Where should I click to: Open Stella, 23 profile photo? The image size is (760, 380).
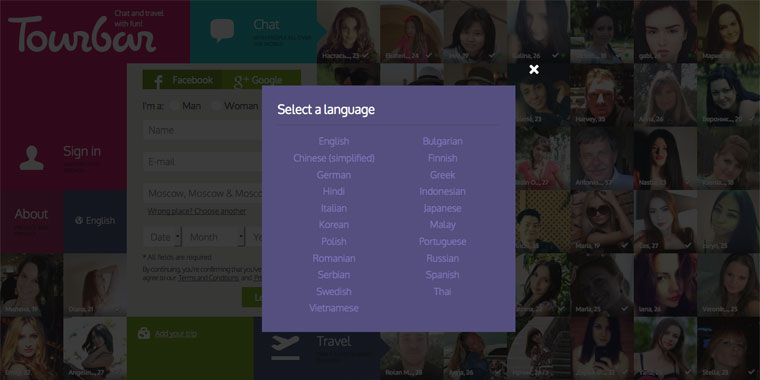coord(728,348)
